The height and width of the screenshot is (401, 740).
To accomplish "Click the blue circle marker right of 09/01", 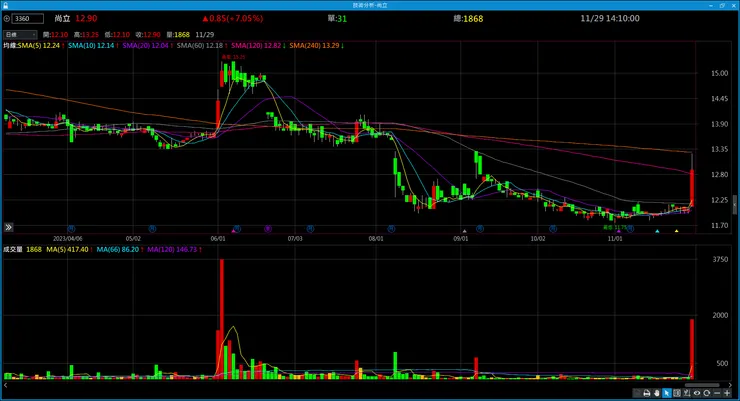I will click(479, 229).
